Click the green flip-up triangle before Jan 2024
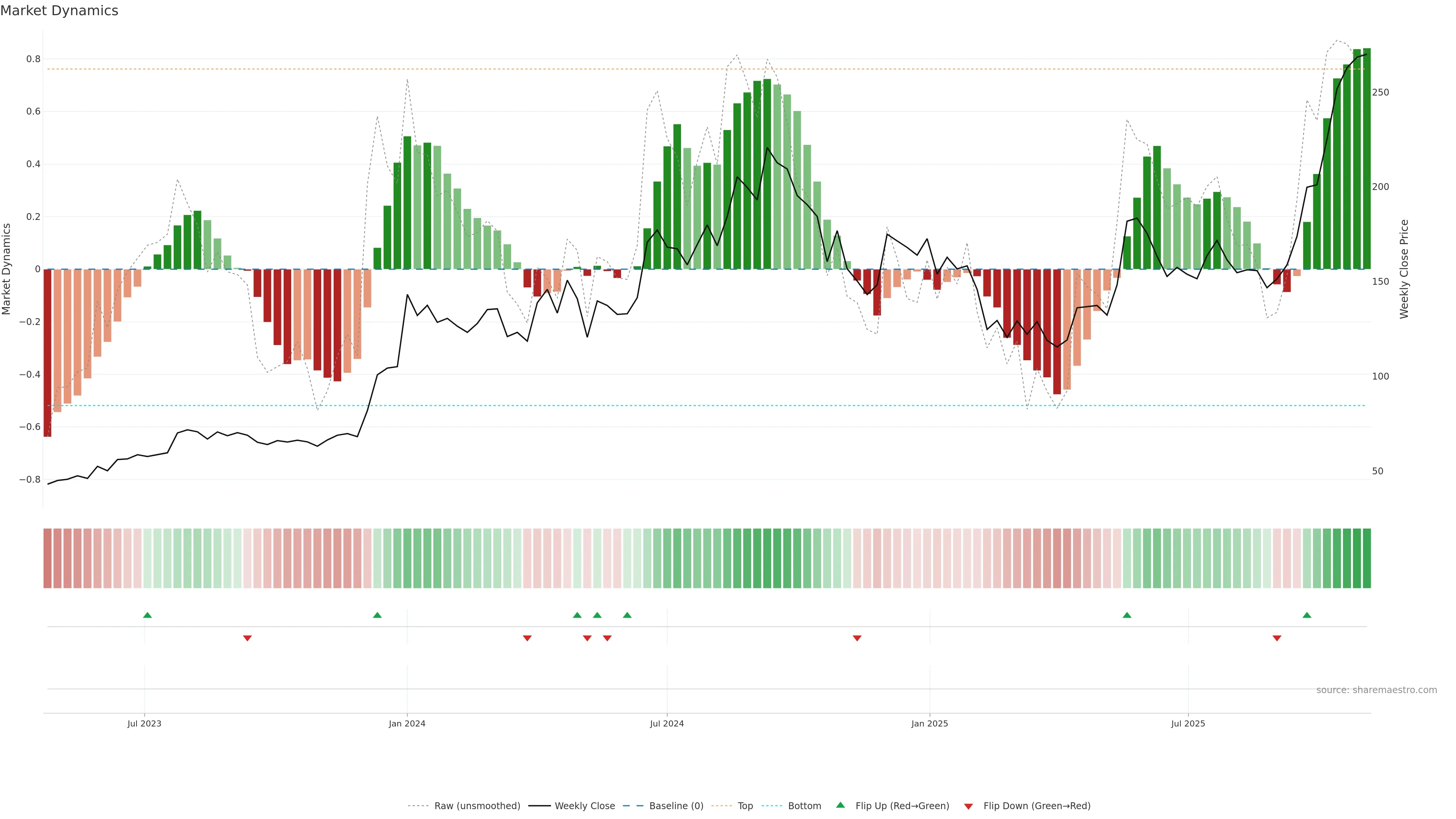This screenshot has width=1456, height=819. pyautogui.click(x=378, y=615)
